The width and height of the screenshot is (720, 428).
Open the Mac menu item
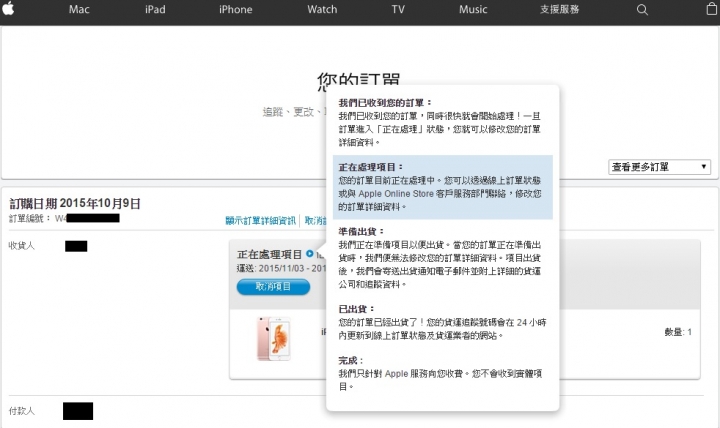(x=79, y=9)
